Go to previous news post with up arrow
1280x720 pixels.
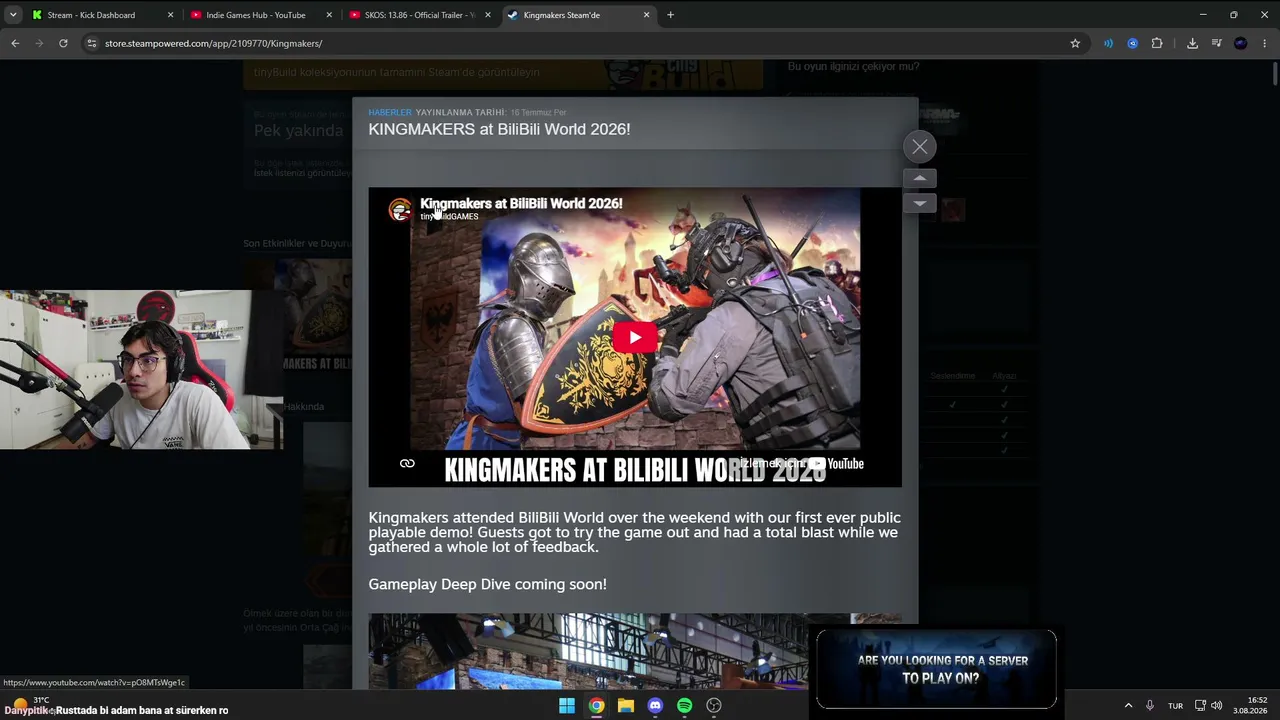(920, 178)
